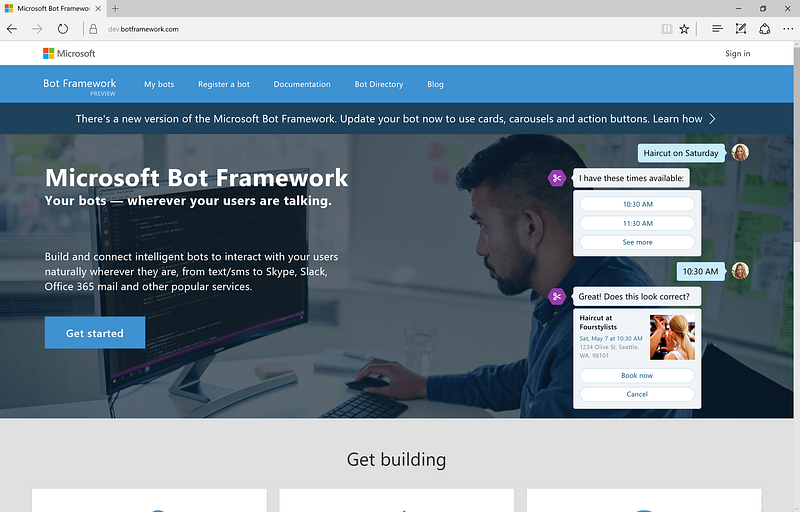Click the Book now button
Image resolution: width=800 pixels, height=512 pixels.
point(637,375)
